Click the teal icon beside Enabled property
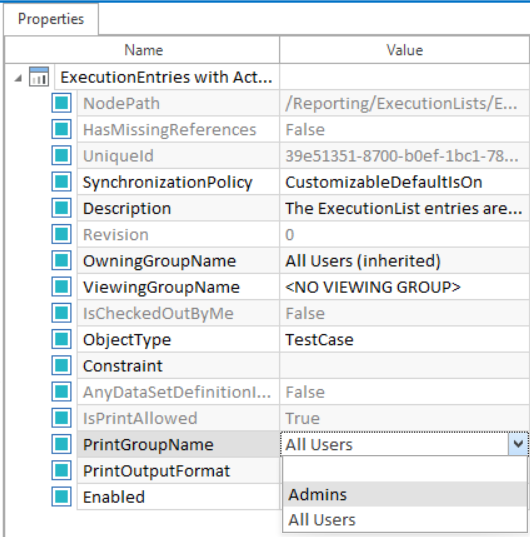 [62, 497]
